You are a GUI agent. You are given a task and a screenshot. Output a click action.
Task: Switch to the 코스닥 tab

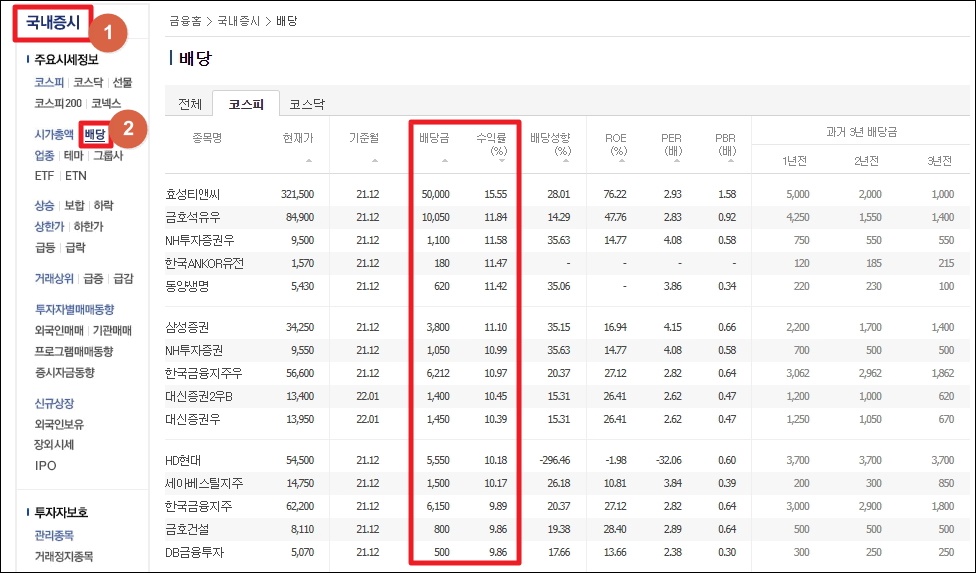(307, 104)
